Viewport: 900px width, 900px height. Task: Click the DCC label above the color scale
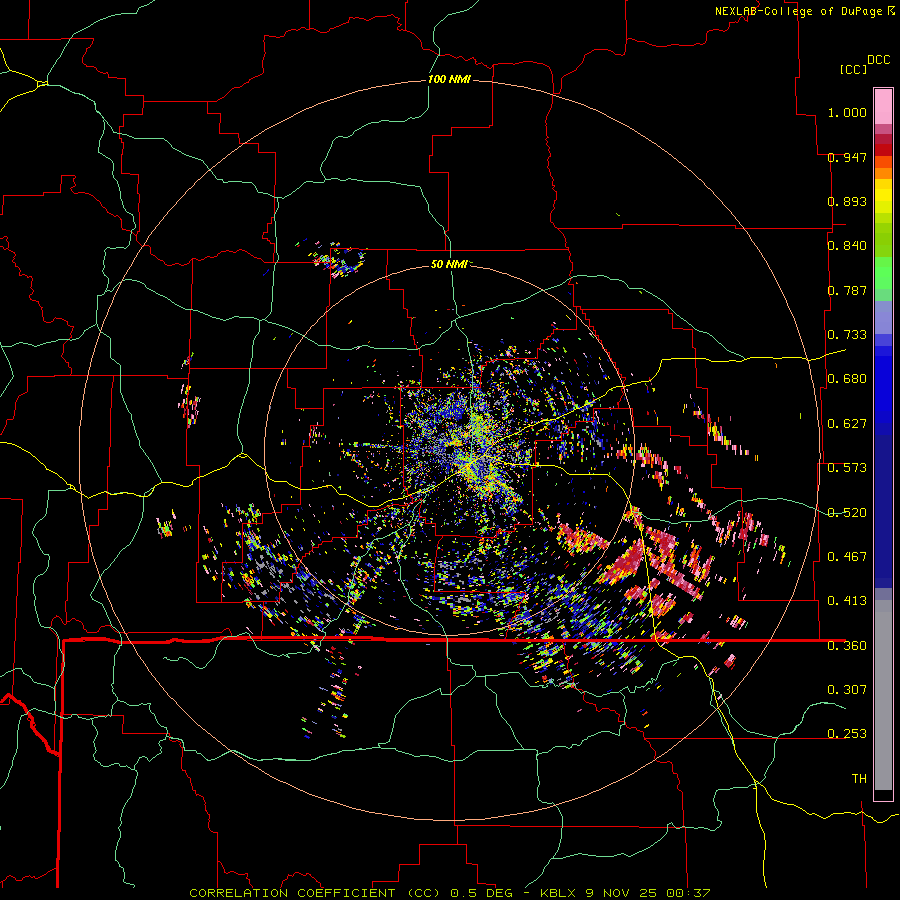click(878, 60)
